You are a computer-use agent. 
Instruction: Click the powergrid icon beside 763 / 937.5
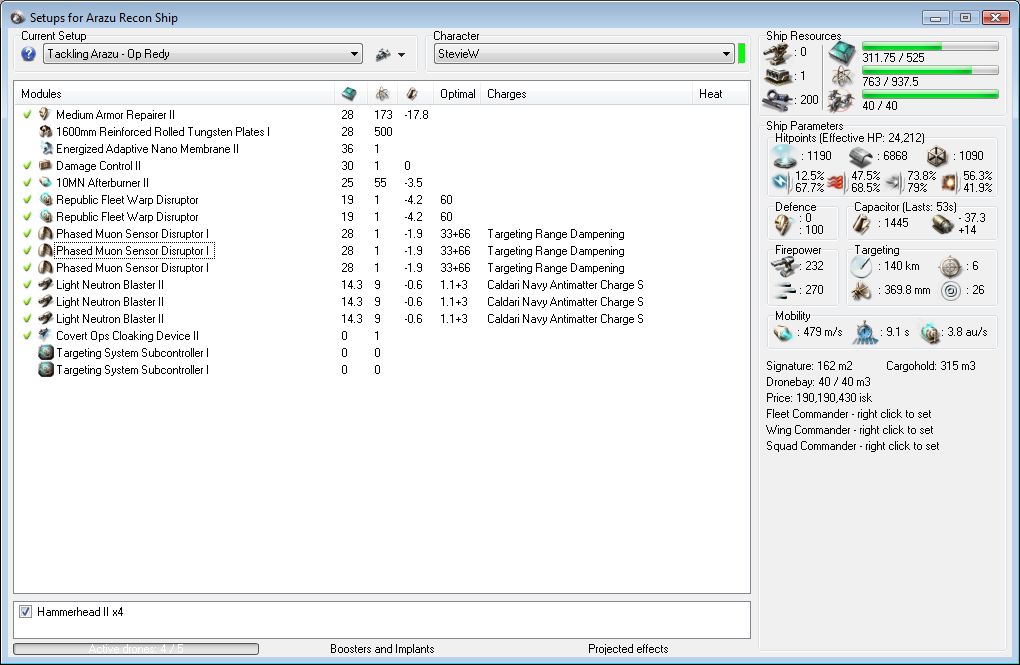click(842, 77)
